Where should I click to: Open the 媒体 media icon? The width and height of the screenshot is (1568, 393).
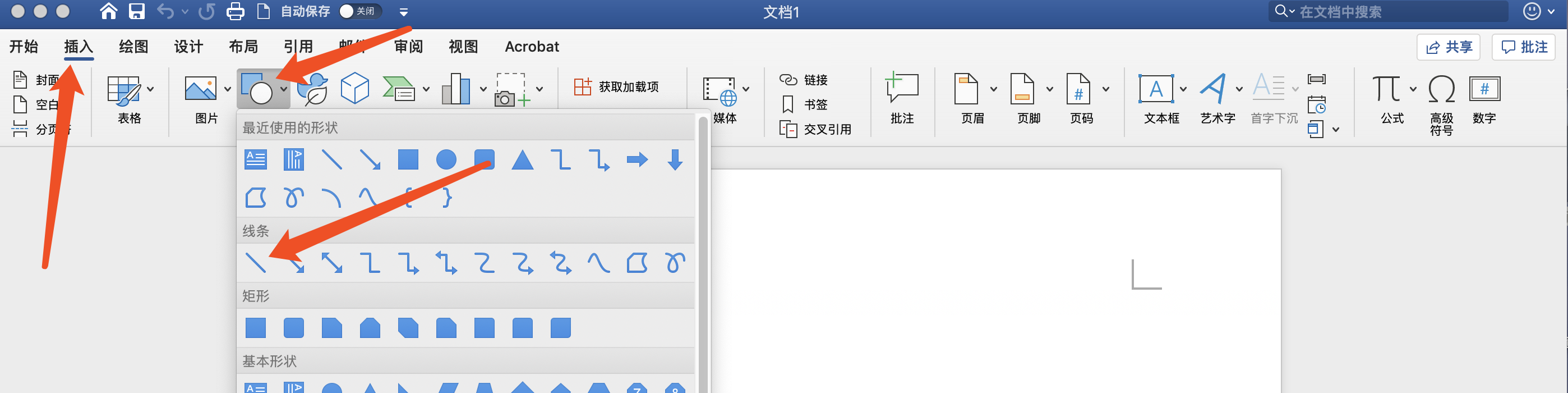coord(719,92)
